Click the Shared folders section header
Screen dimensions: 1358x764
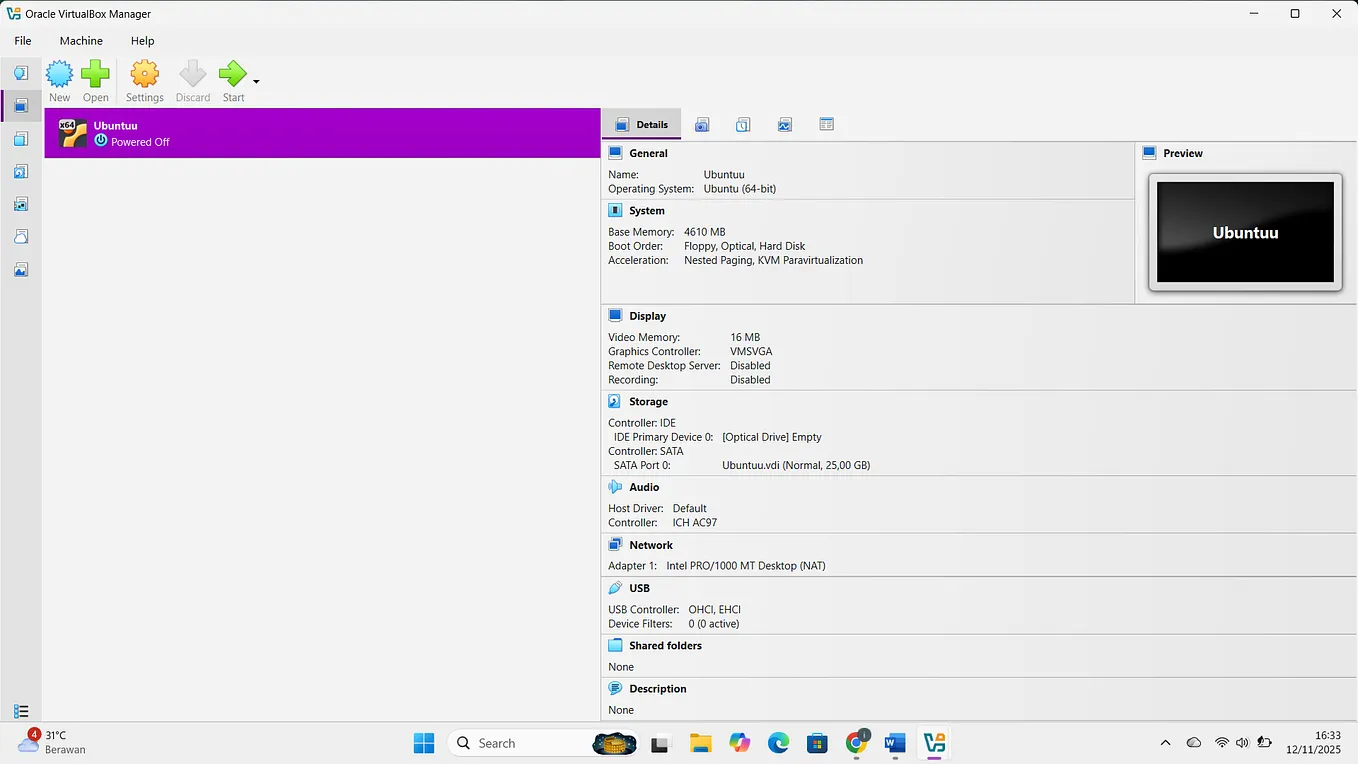[x=665, y=646]
